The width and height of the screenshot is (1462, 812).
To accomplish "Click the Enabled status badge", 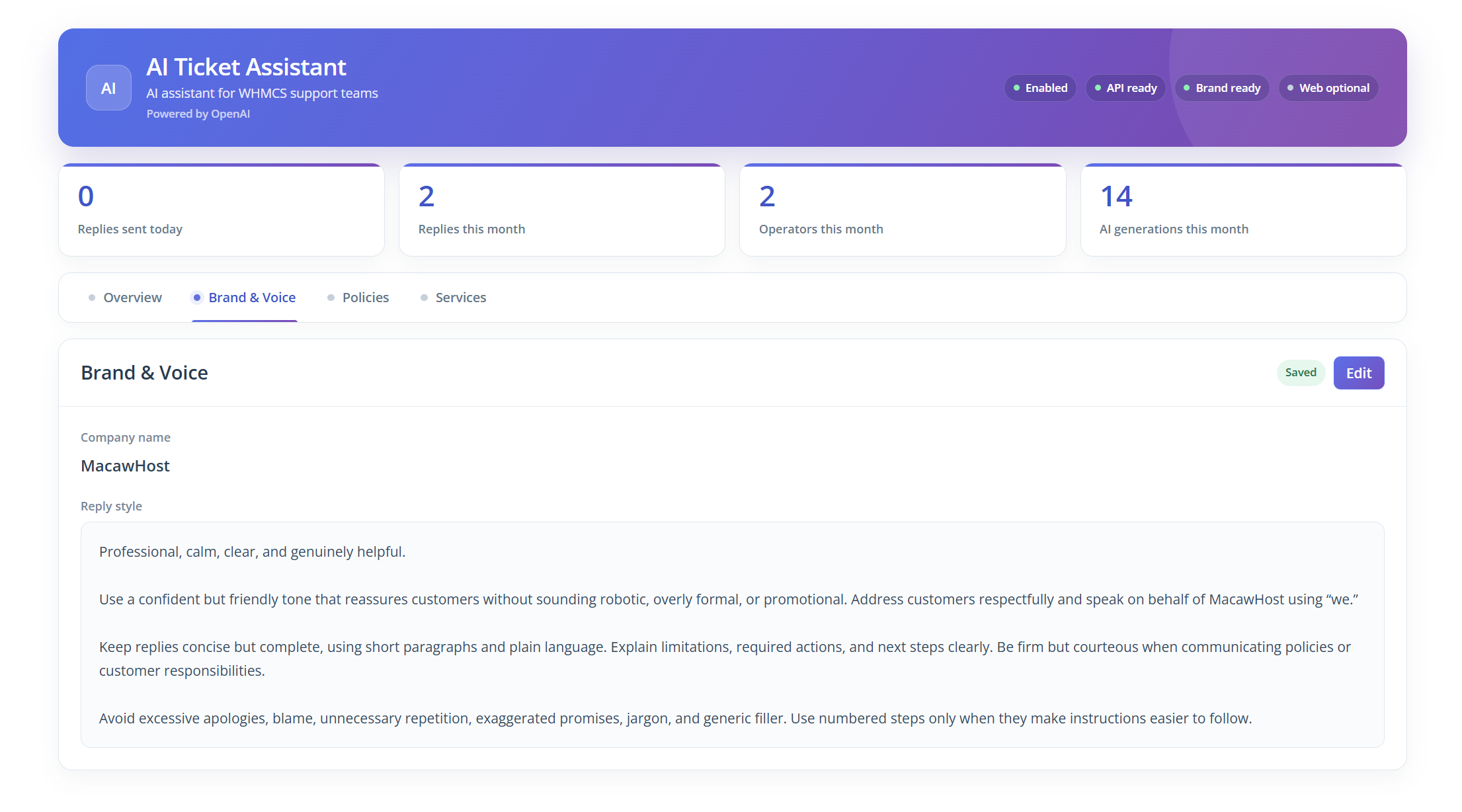I will 1040,88.
